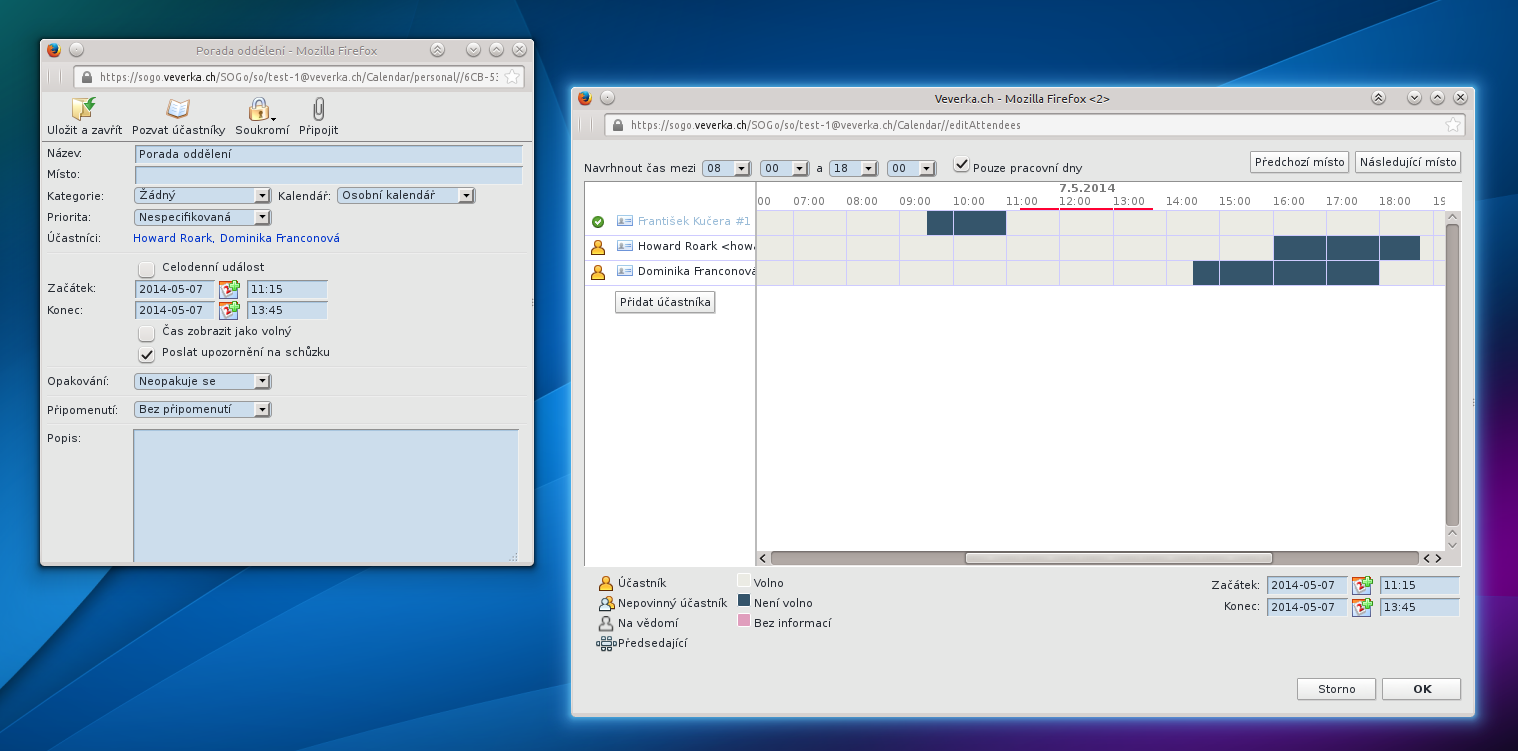The image size is (1518, 751).
Task: Uncheck Poslat upozornění na schůzku
Action: pos(147,353)
